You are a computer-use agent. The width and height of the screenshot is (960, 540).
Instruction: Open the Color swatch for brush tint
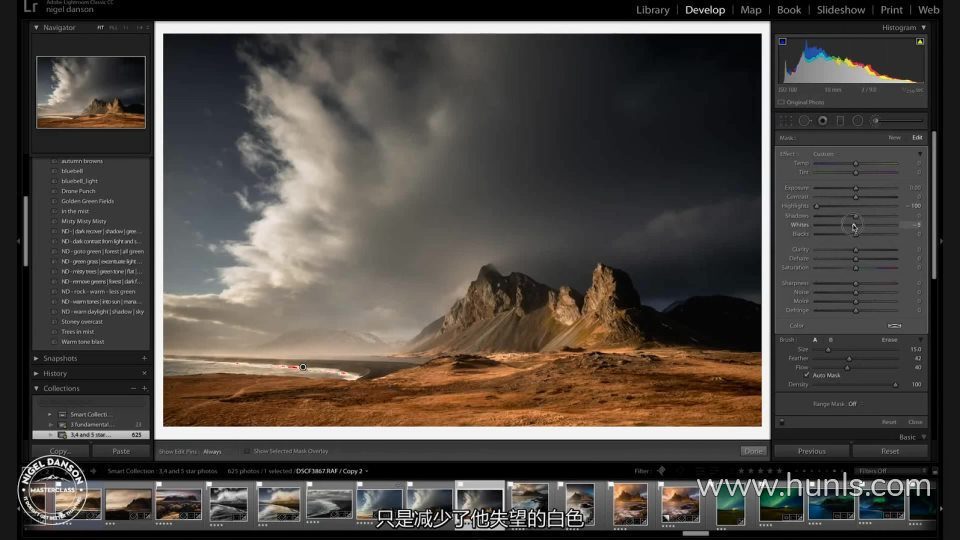pos(894,326)
